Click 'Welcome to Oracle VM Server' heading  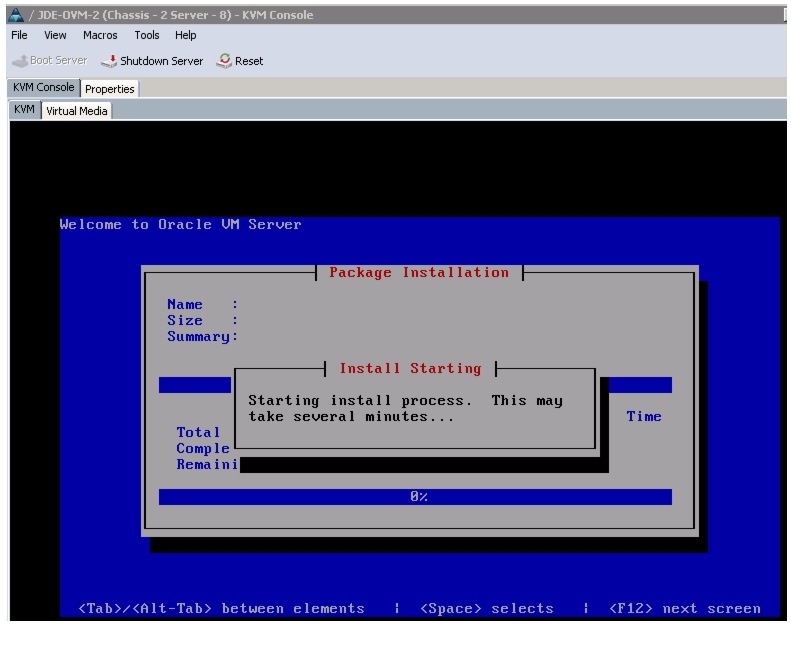(x=181, y=224)
